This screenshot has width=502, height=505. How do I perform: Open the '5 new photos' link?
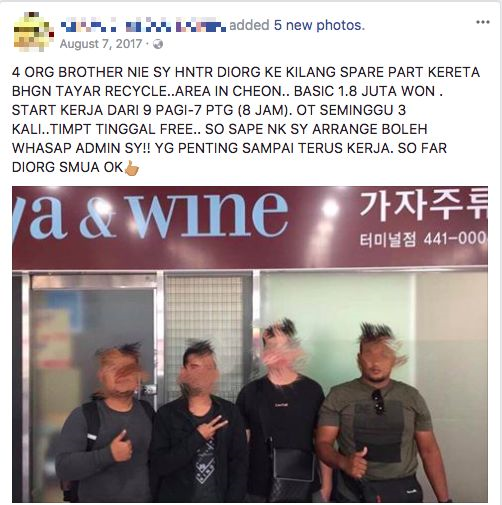319,25
